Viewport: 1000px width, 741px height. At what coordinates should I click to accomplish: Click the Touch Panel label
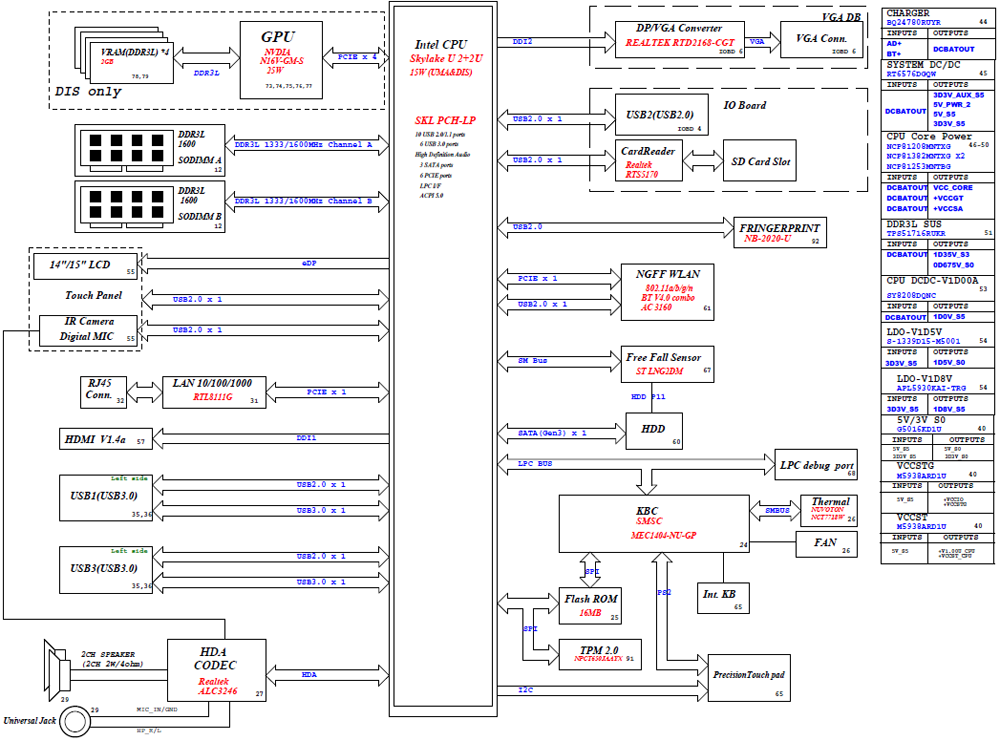(x=93, y=295)
